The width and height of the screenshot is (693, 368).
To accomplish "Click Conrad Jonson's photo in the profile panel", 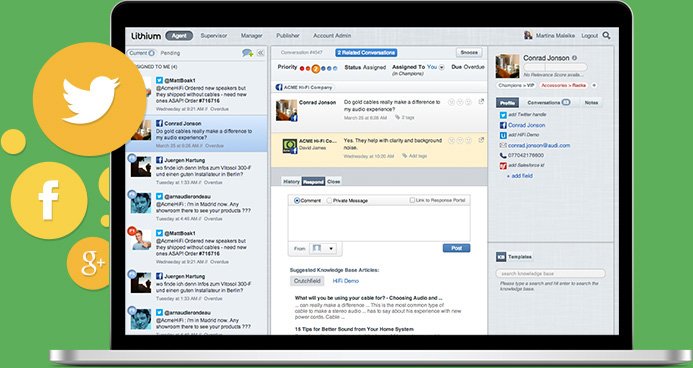I will coord(507,66).
